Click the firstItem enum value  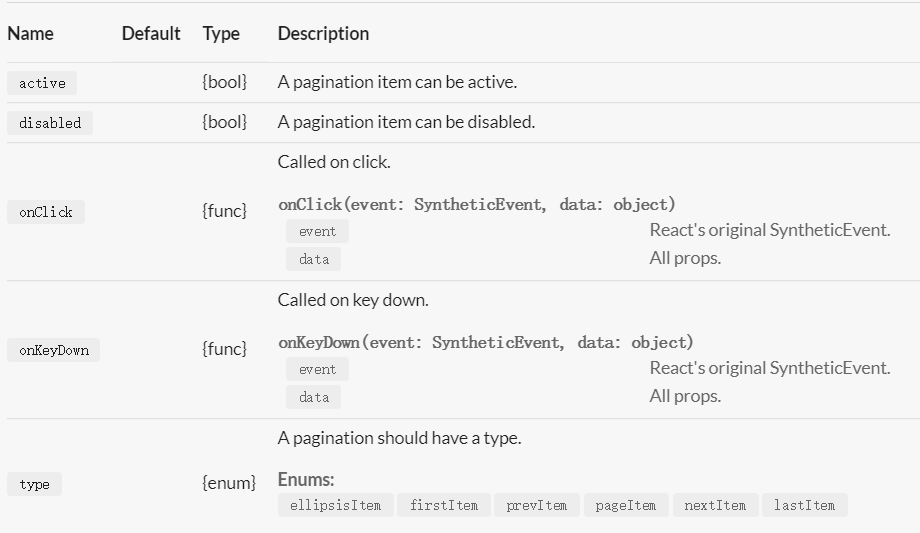click(444, 505)
